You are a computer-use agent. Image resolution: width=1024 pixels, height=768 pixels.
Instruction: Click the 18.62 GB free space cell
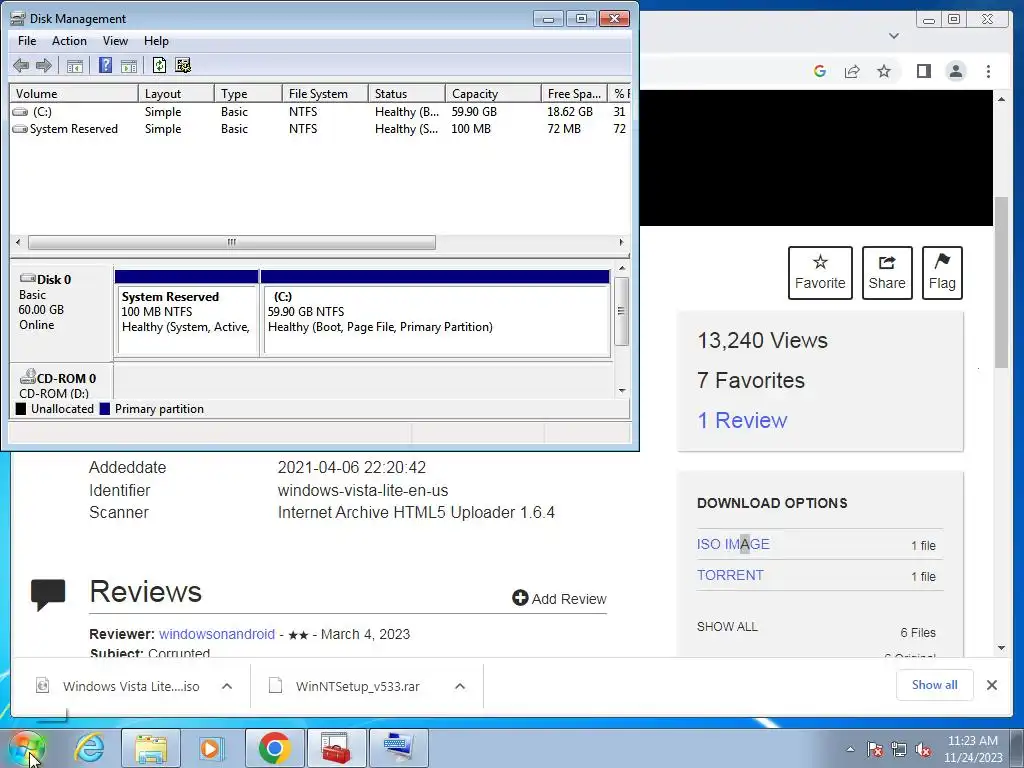point(570,112)
